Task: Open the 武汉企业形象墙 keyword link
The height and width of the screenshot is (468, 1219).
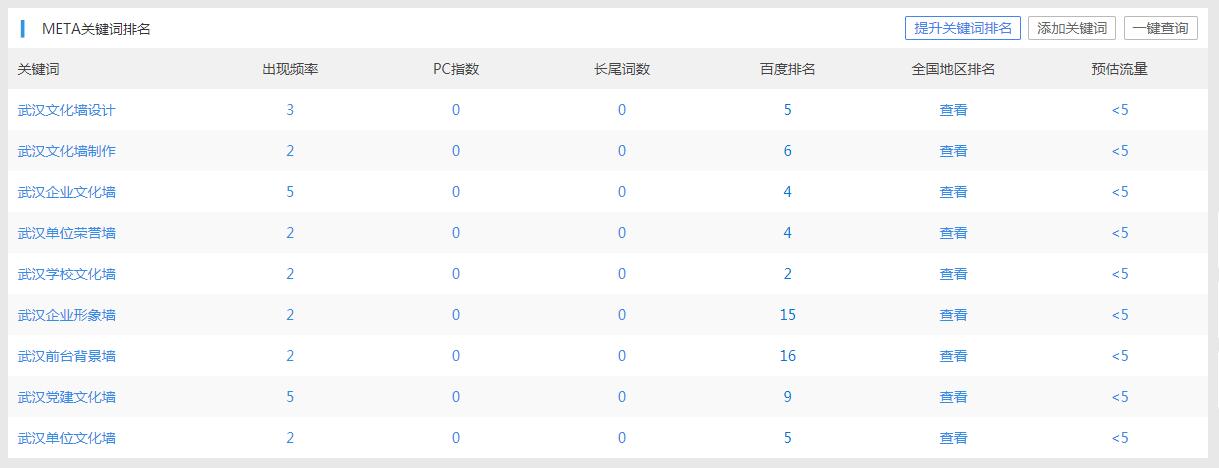Action: tap(67, 315)
